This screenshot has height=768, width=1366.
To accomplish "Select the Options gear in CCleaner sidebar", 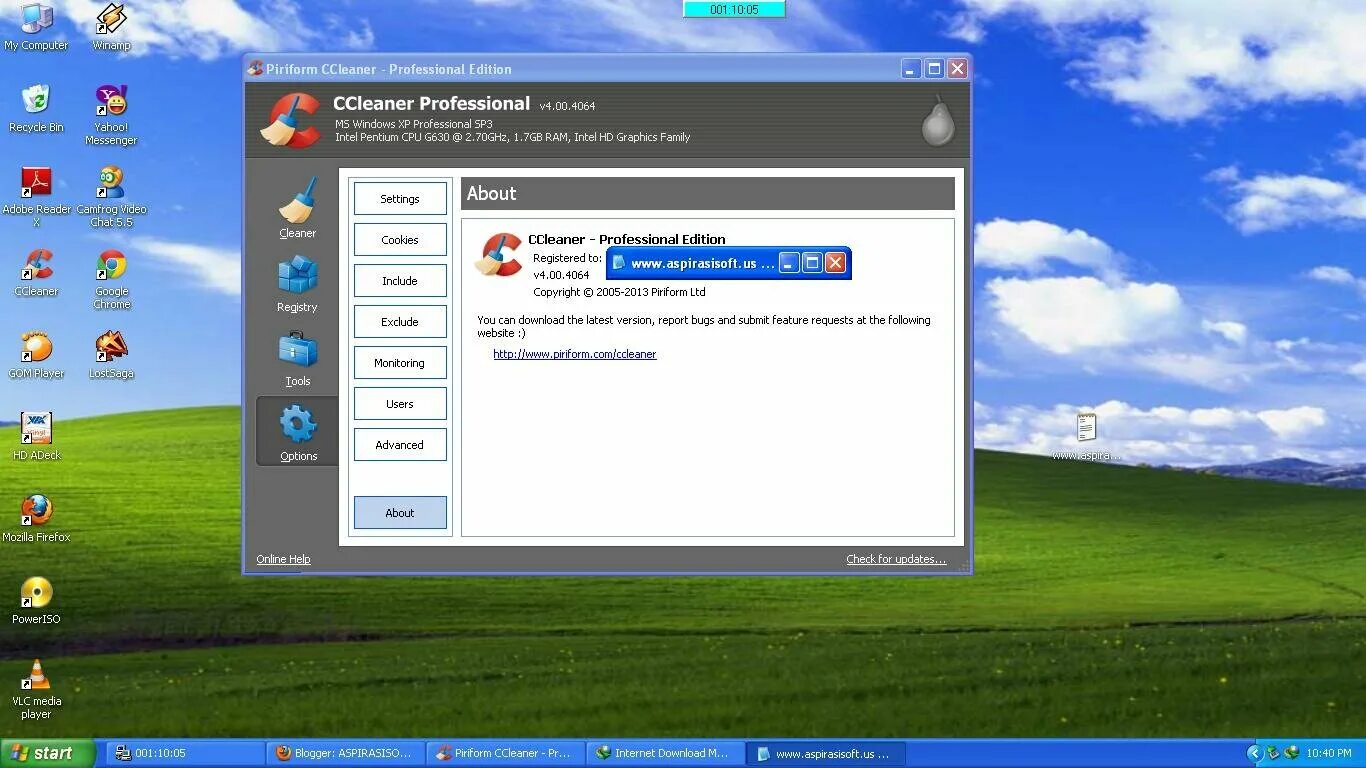I will [x=298, y=432].
